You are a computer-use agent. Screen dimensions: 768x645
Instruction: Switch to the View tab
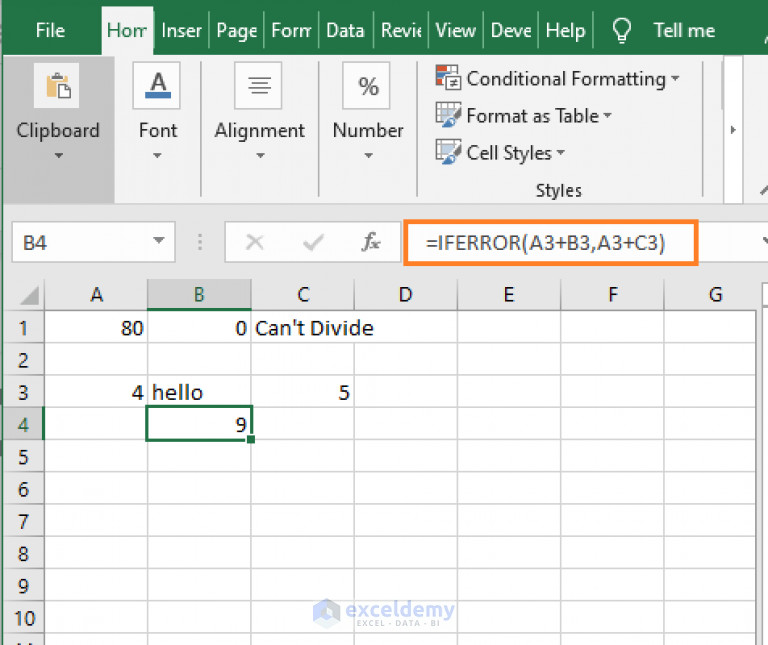click(455, 30)
